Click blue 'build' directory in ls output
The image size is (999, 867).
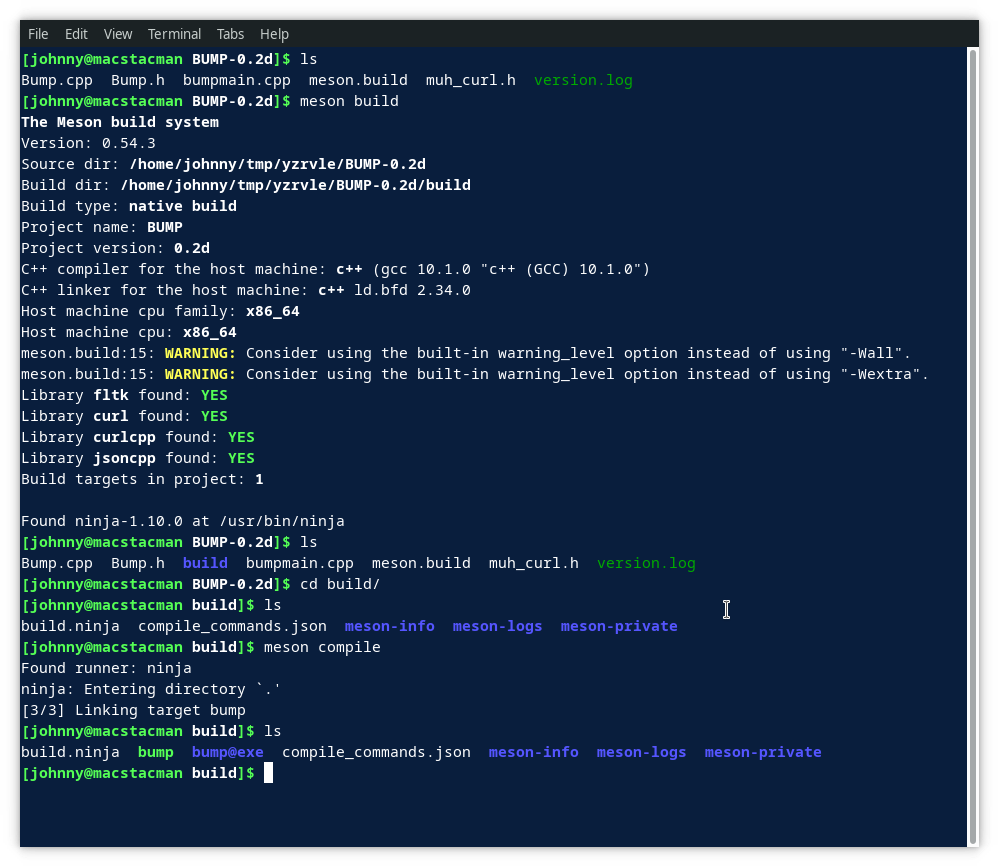coord(205,564)
